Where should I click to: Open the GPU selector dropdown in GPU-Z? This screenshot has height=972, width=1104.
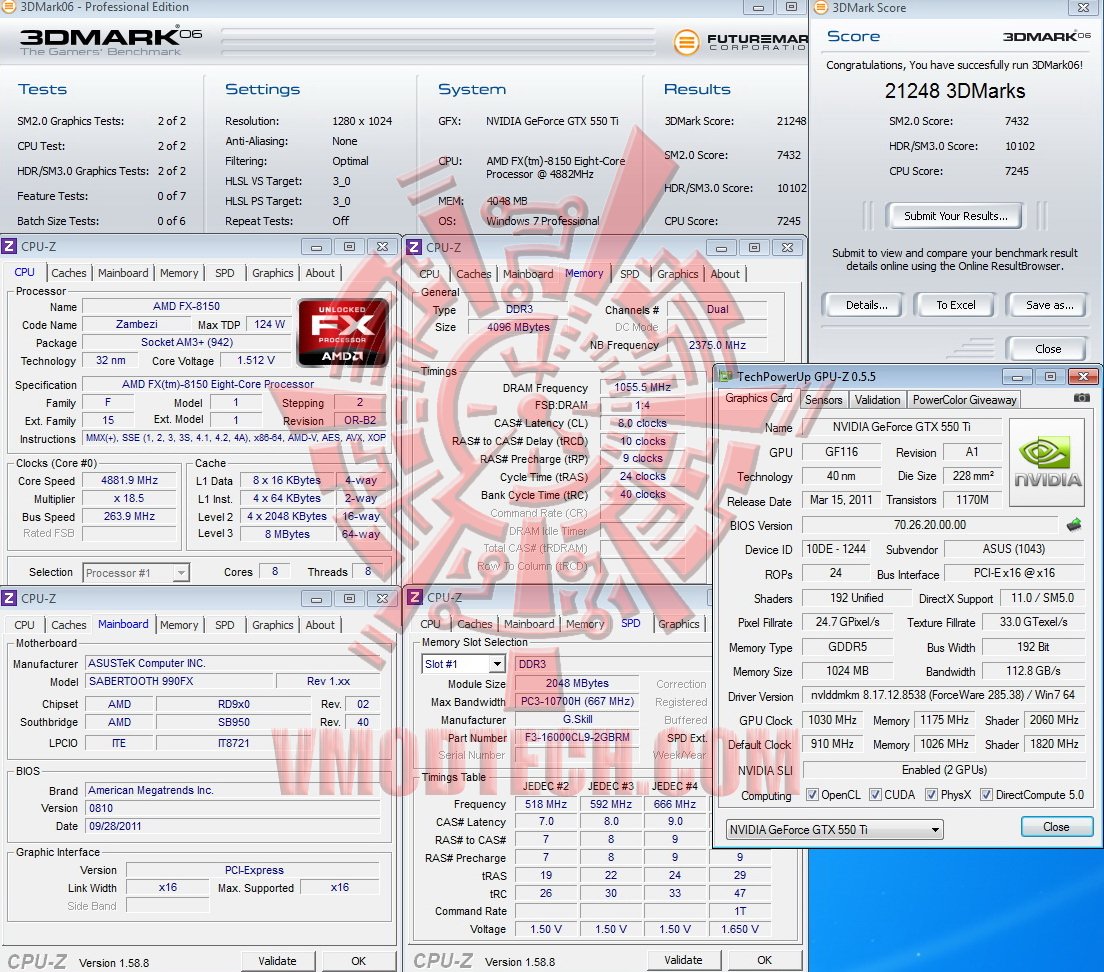[834, 830]
